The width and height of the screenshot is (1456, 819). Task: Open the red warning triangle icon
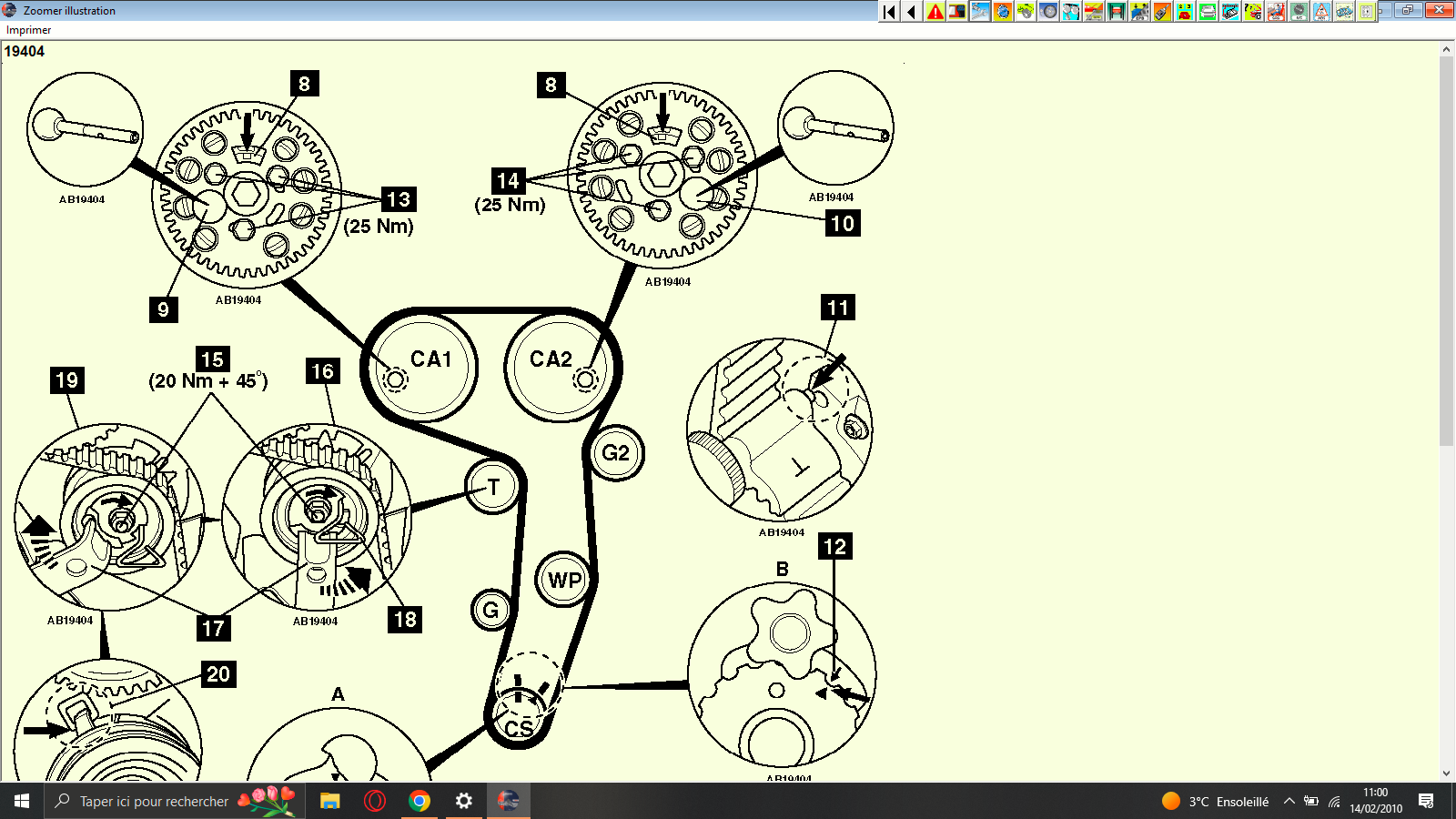pyautogui.click(x=935, y=12)
